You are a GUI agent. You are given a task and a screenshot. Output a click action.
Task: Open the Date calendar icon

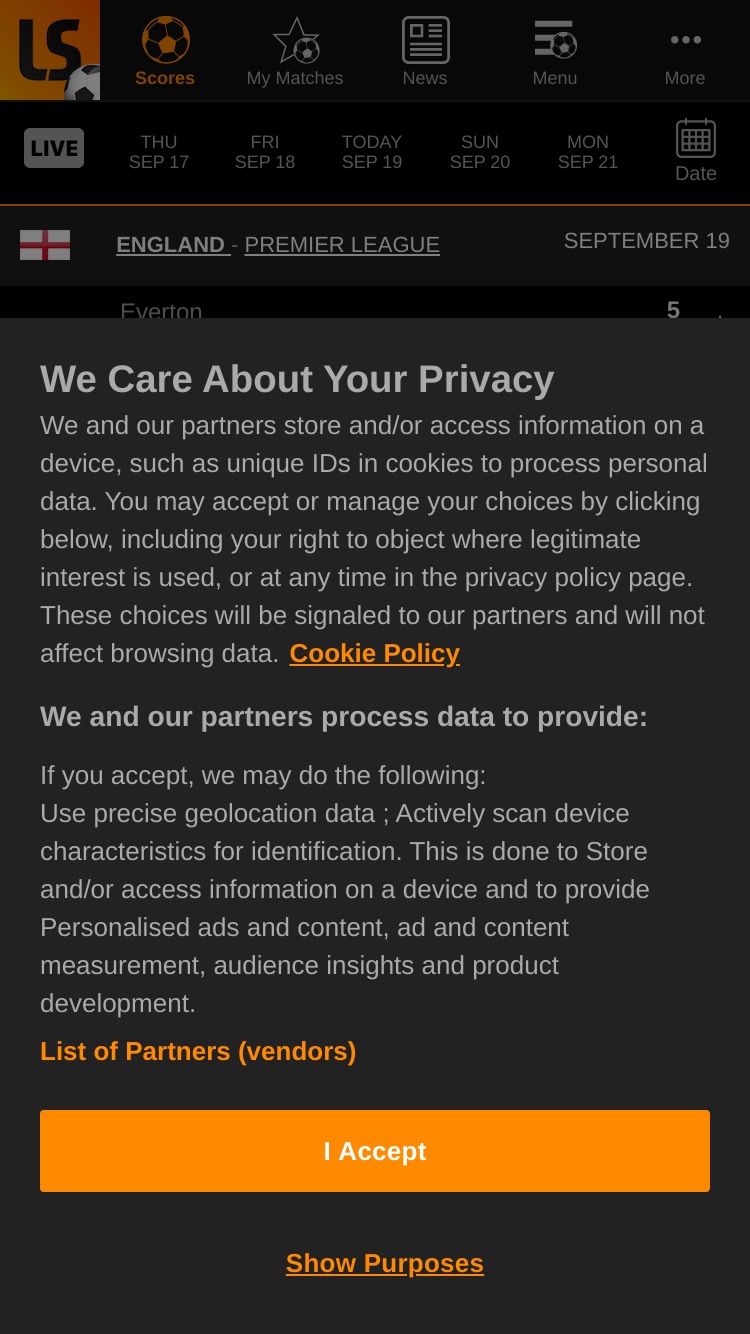coord(696,139)
